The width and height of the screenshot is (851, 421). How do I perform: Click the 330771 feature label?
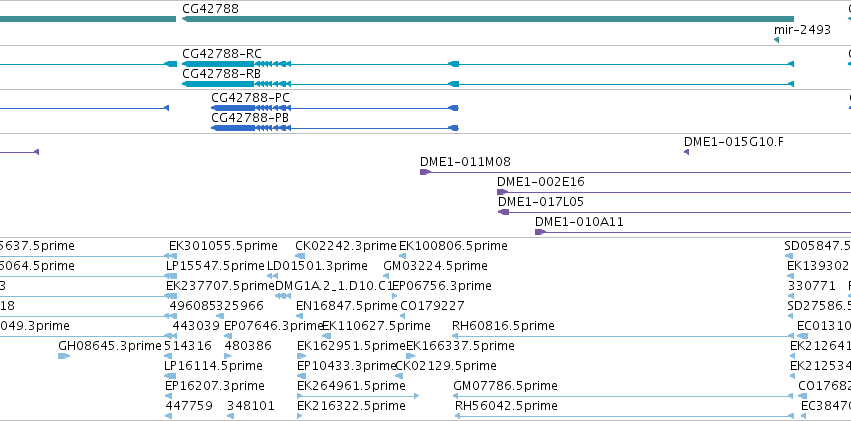pos(811,286)
